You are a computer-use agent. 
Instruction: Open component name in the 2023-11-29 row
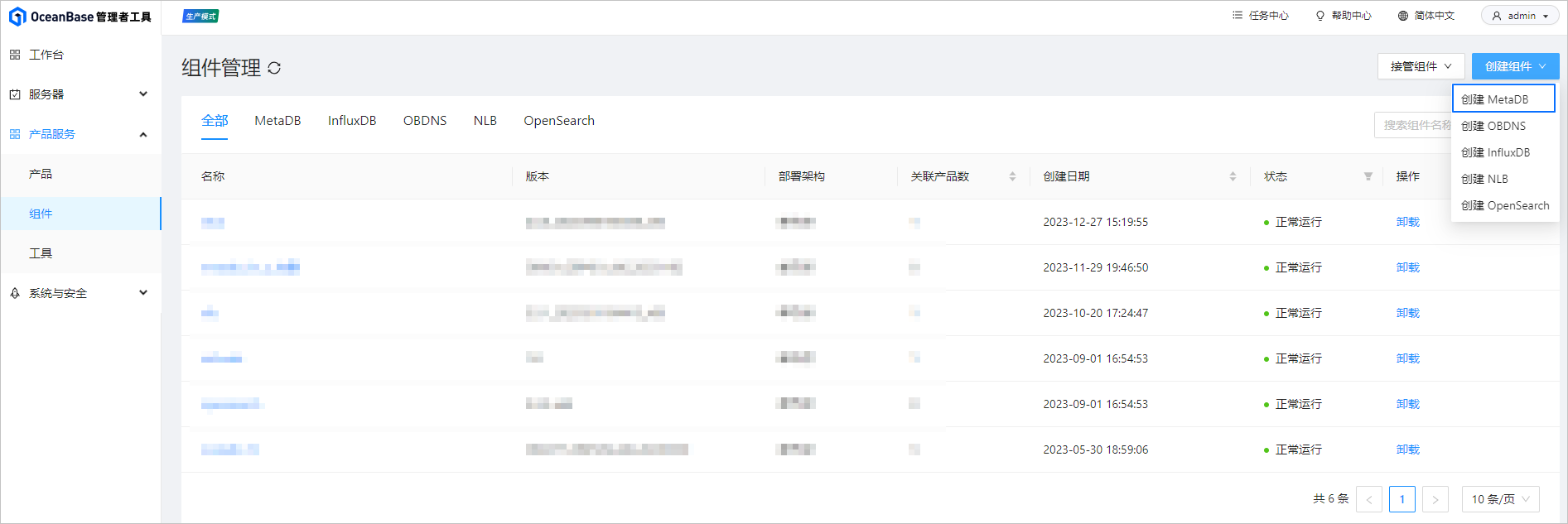(x=250, y=267)
